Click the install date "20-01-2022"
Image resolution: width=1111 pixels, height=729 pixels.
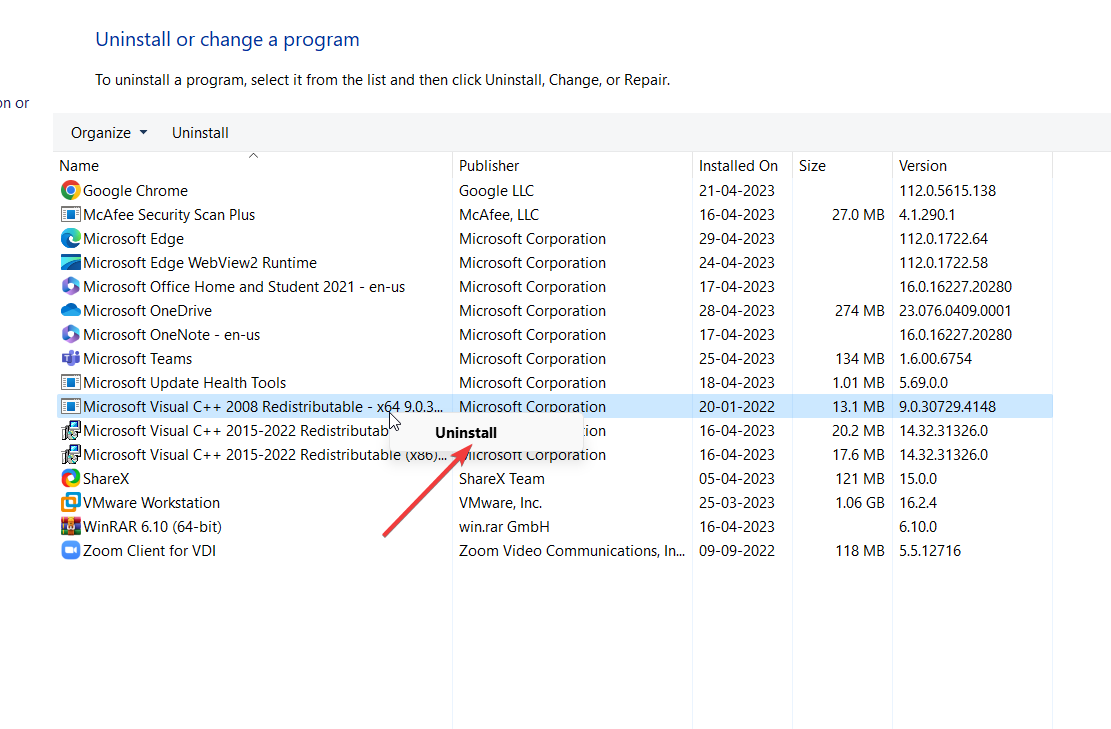coord(737,407)
